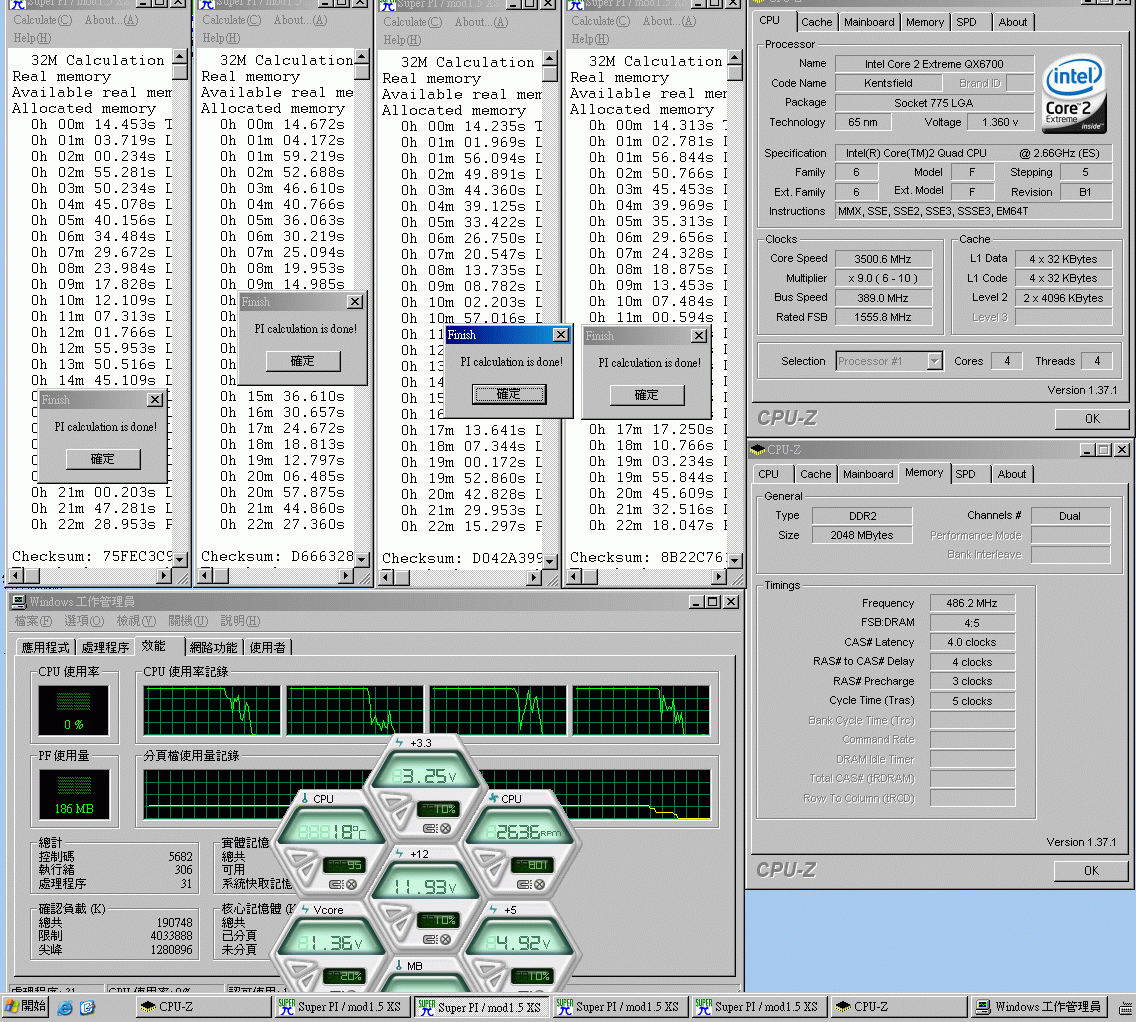Click the DRAM Frequency 486.2 MHz value
This screenshot has width=1136, height=1022.
pos(972,603)
